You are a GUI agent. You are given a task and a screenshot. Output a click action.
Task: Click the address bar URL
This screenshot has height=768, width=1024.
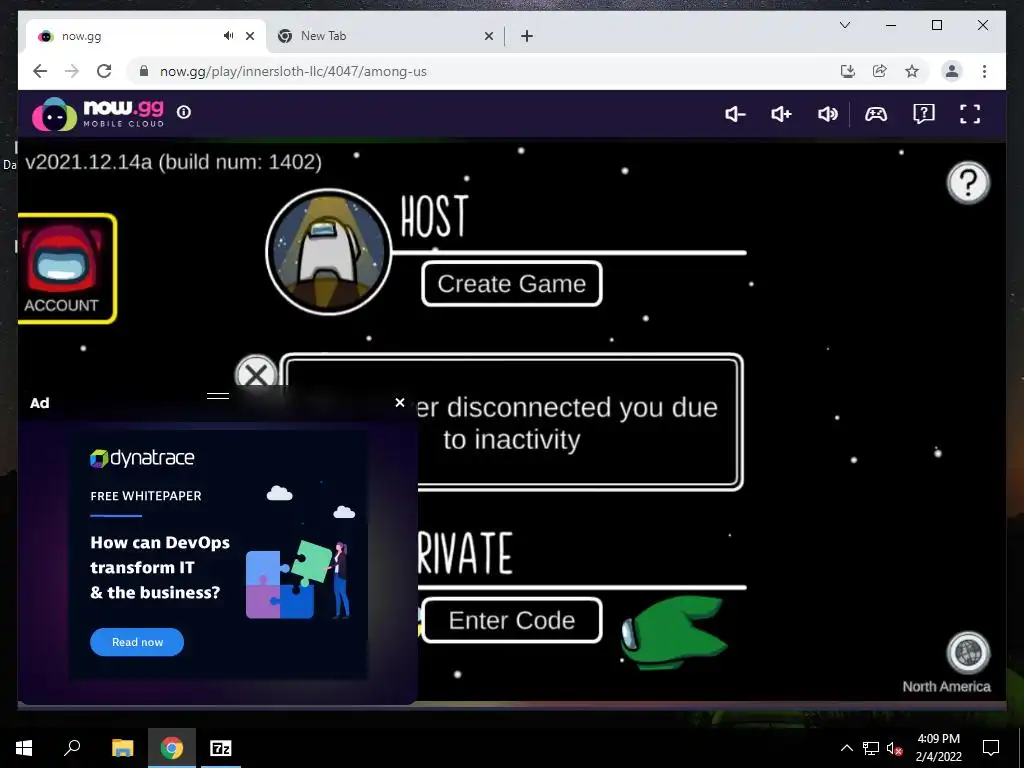click(293, 71)
